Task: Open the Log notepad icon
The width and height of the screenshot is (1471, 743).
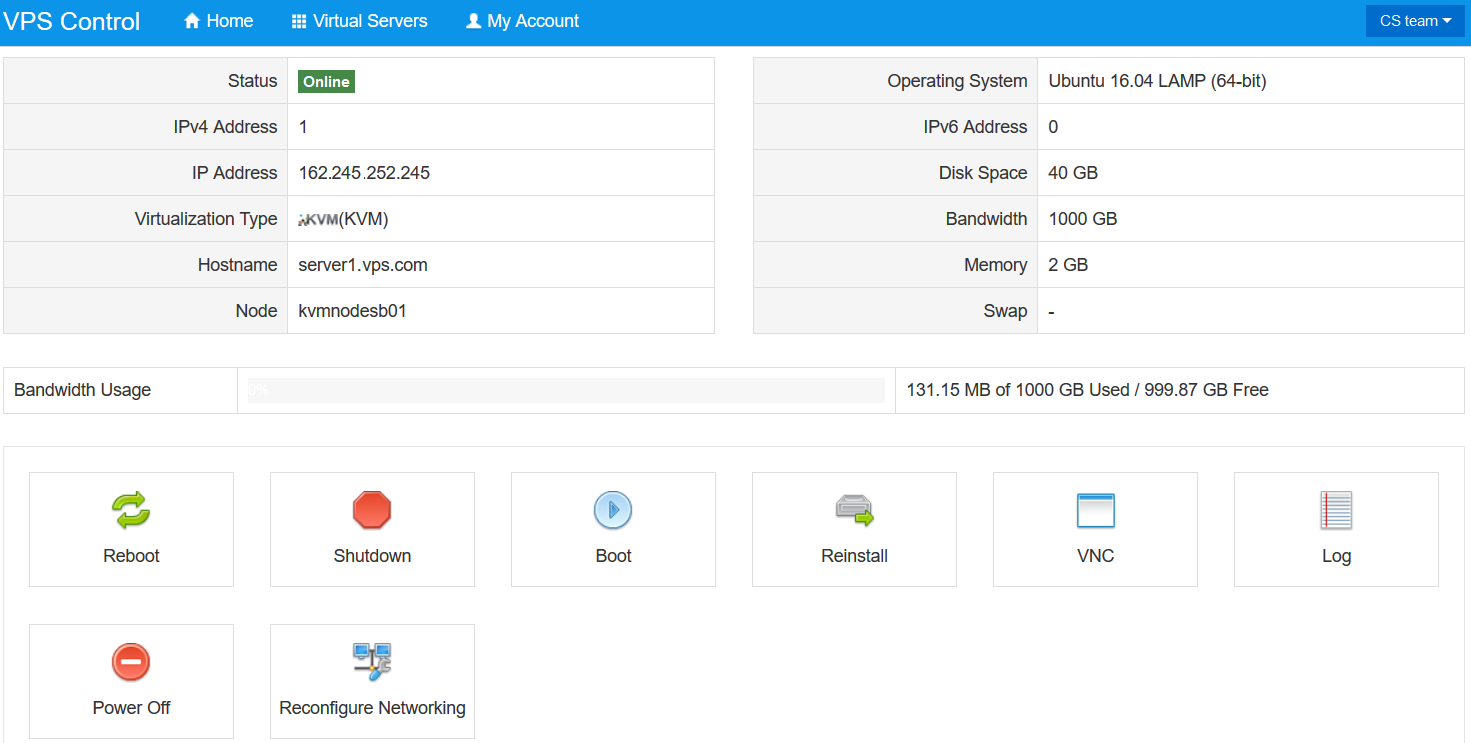Action: [1336, 510]
